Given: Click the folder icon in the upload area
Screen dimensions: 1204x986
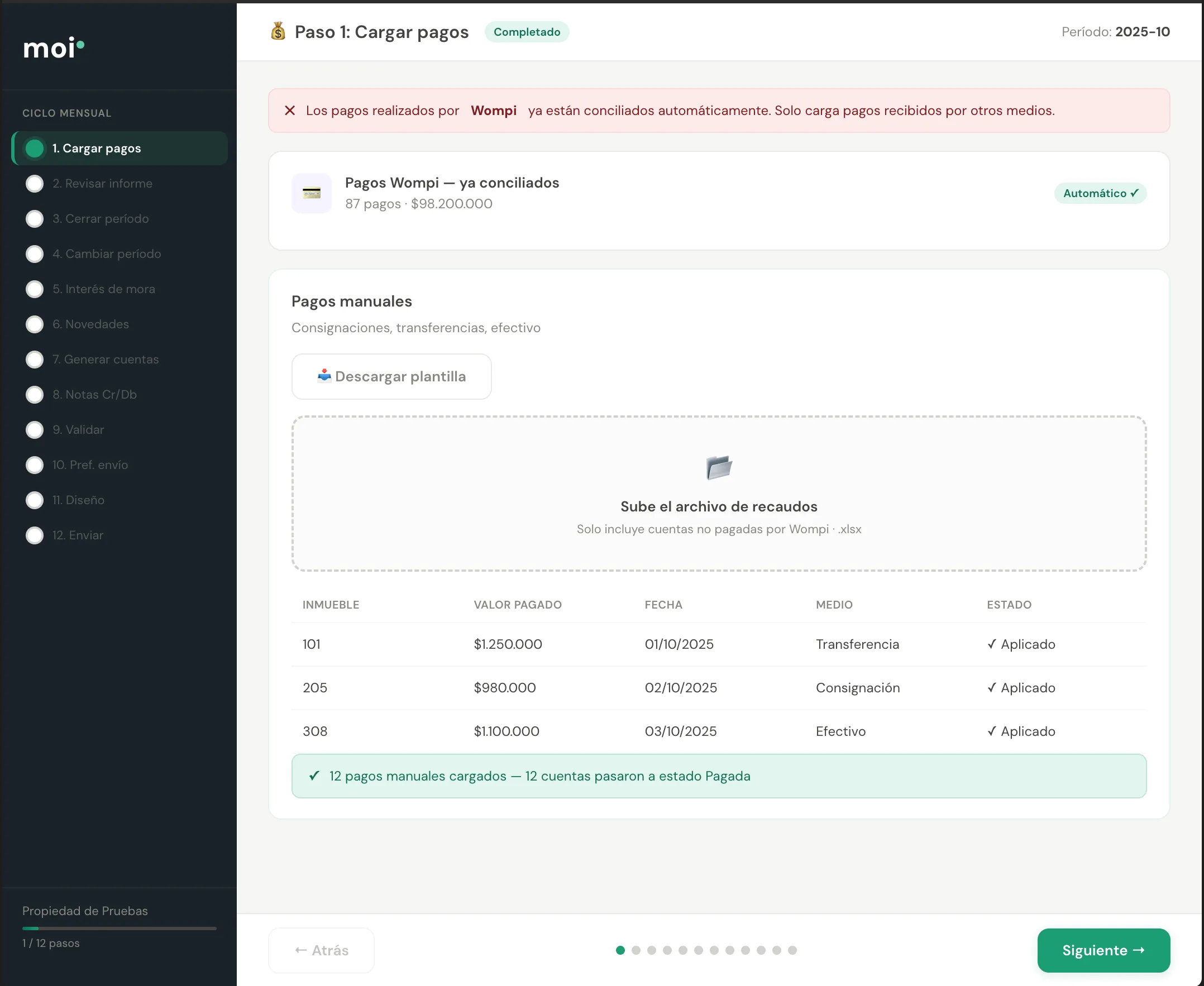Looking at the screenshot, I should tap(719, 467).
